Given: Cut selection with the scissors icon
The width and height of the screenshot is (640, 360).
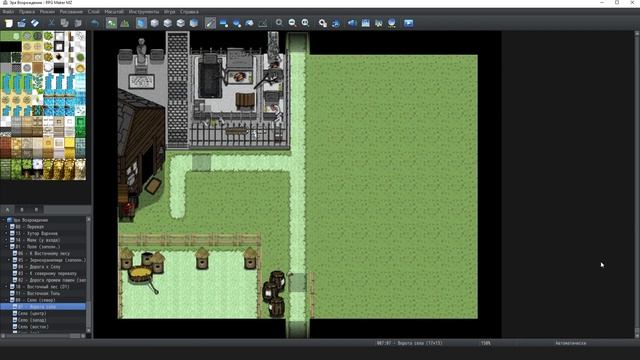Looking at the screenshot, I should click(51, 23).
